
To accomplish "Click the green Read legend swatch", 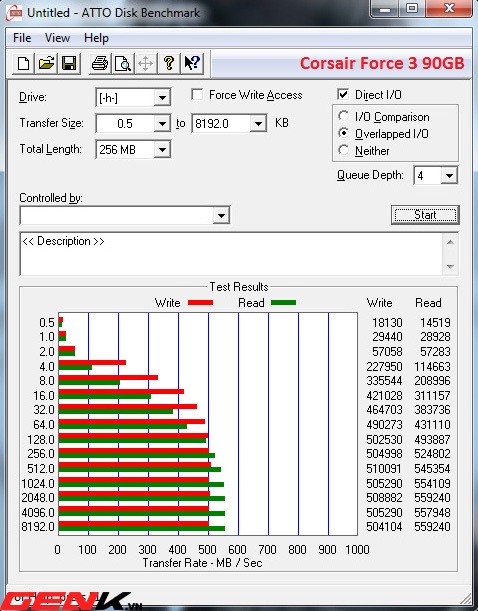I will click(x=283, y=303).
